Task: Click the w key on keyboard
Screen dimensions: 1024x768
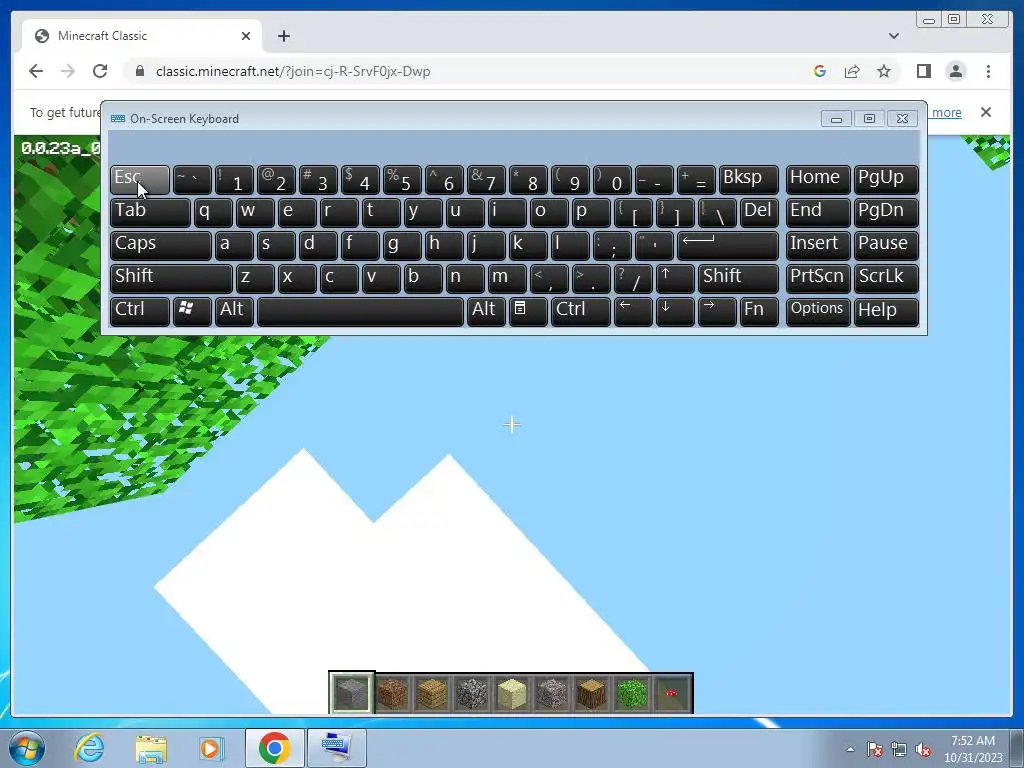Action: point(255,213)
